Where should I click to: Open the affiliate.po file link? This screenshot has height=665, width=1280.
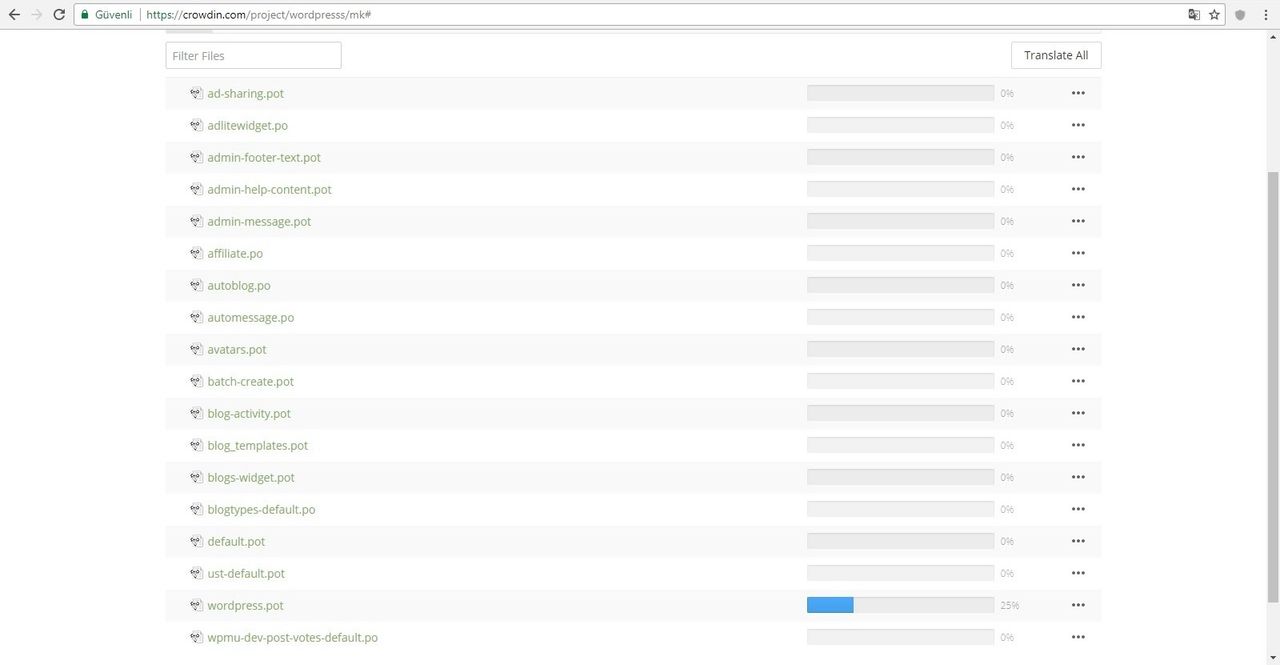point(235,253)
